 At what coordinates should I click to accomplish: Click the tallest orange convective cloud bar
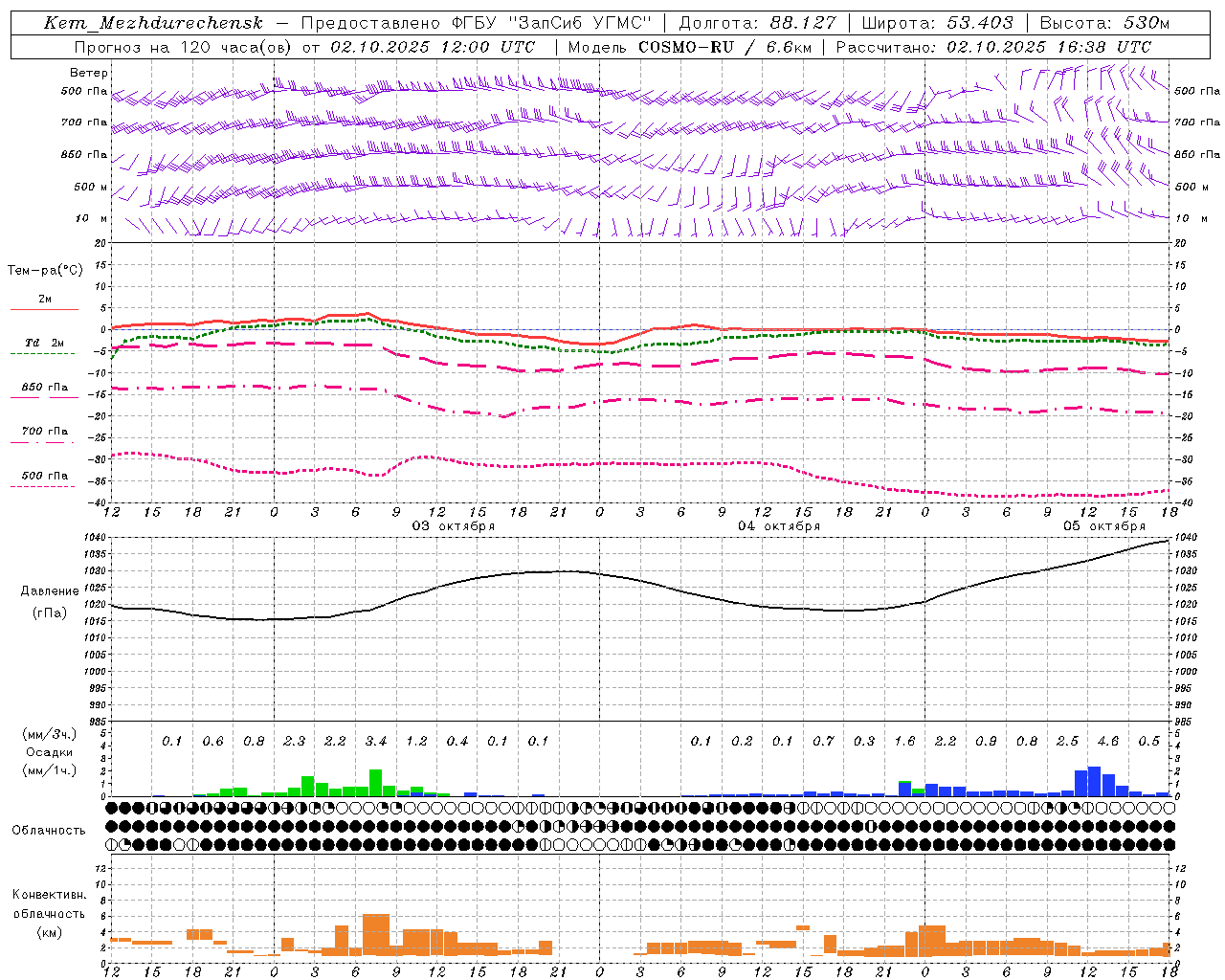tap(376, 935)
